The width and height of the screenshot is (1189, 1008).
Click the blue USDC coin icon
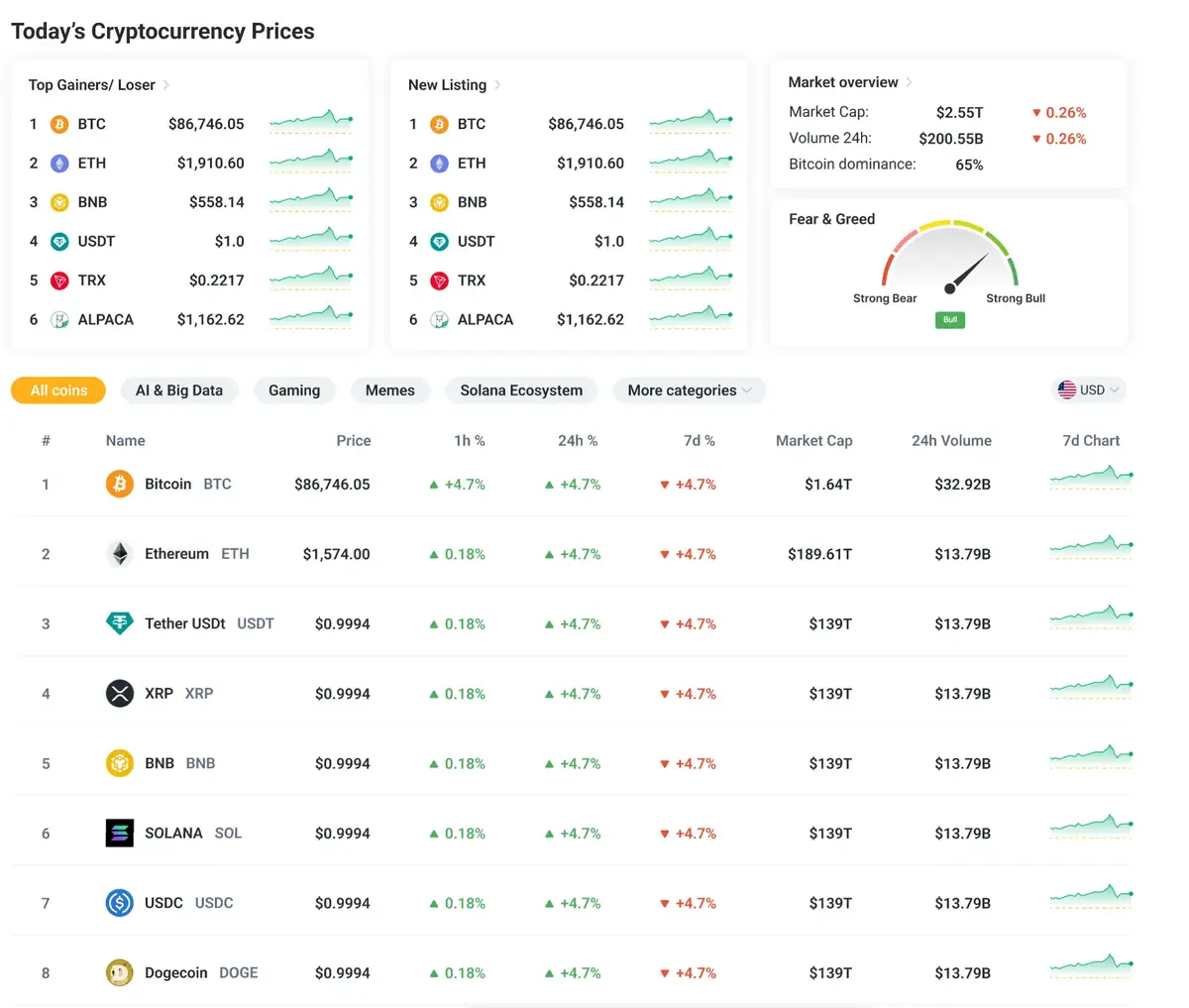(x=120, y=903)
